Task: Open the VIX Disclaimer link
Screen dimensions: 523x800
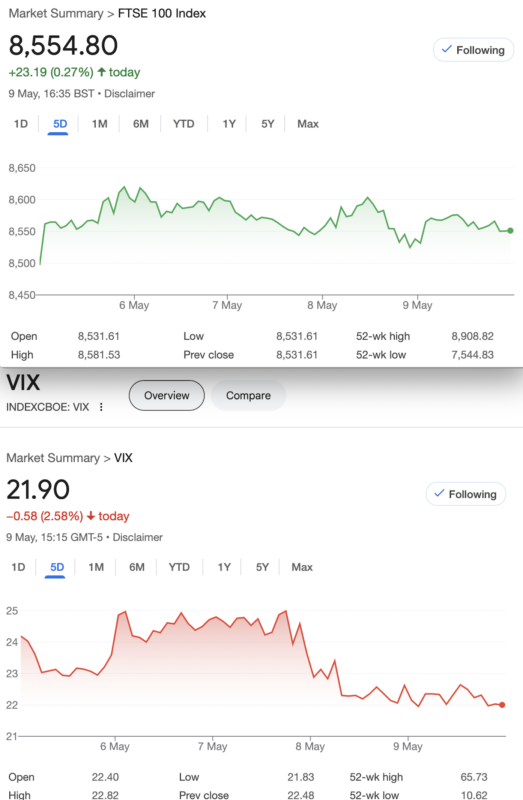Action: (x=137, y=537)
